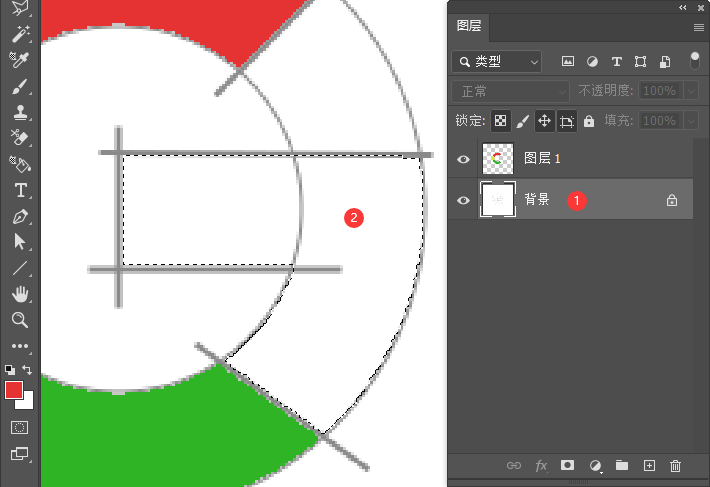
Task: Select the Hand tool
Action: point(20,294)
